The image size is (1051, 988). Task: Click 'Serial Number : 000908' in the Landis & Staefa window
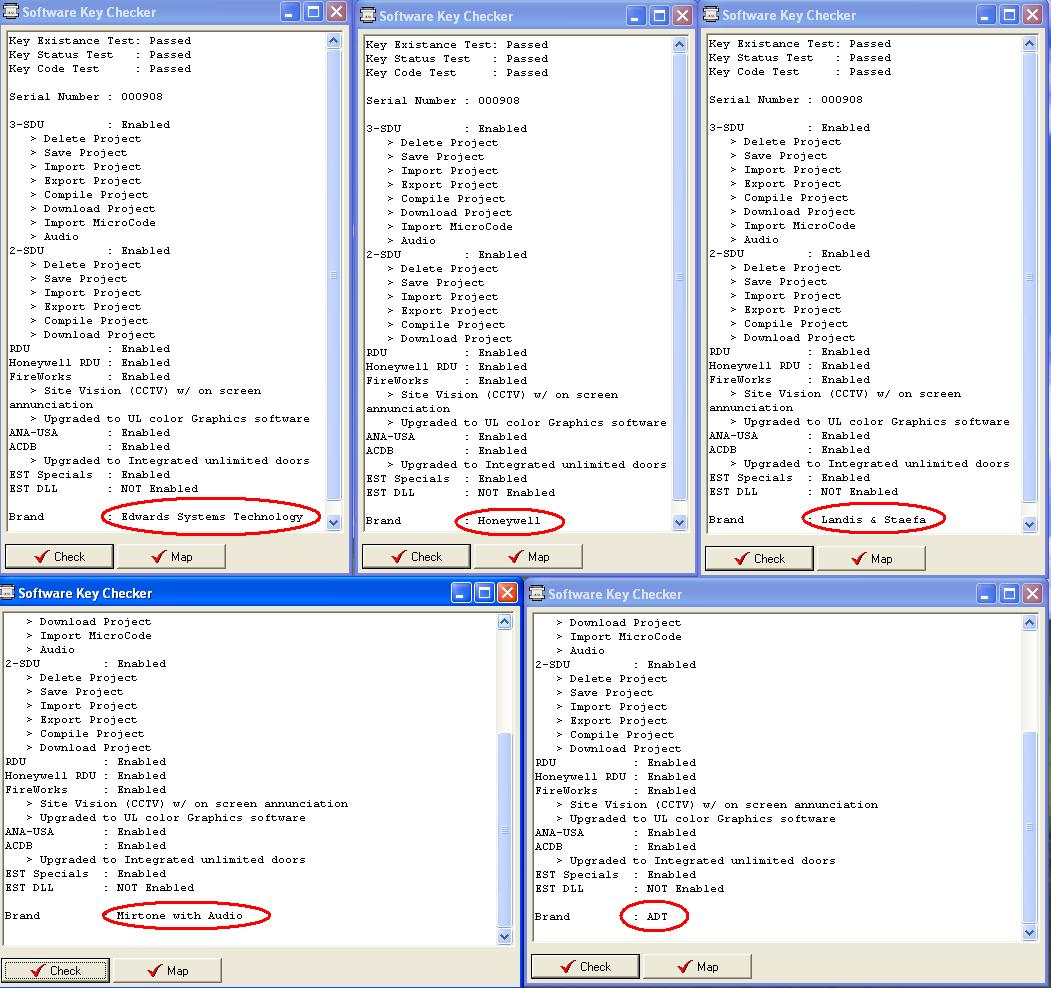coord(786,99)
